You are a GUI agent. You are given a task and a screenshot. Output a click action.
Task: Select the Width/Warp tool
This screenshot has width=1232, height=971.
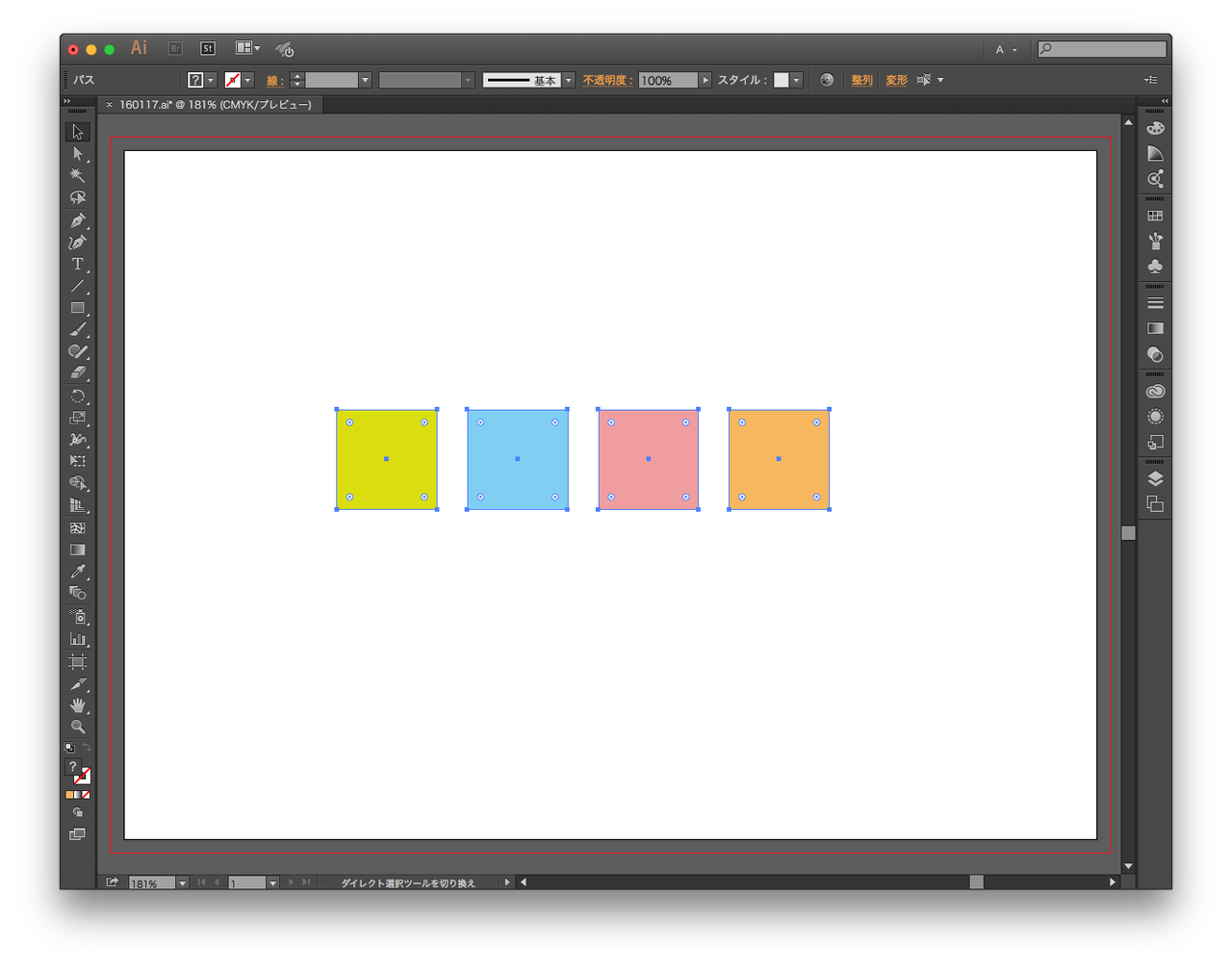coord(78,440)
